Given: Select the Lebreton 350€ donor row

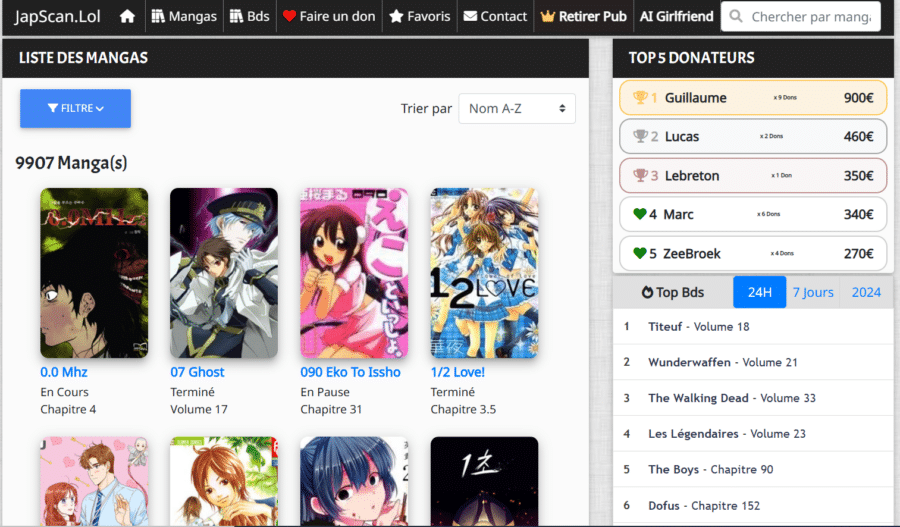Looking at the screenshot, I should click(753, 176).
